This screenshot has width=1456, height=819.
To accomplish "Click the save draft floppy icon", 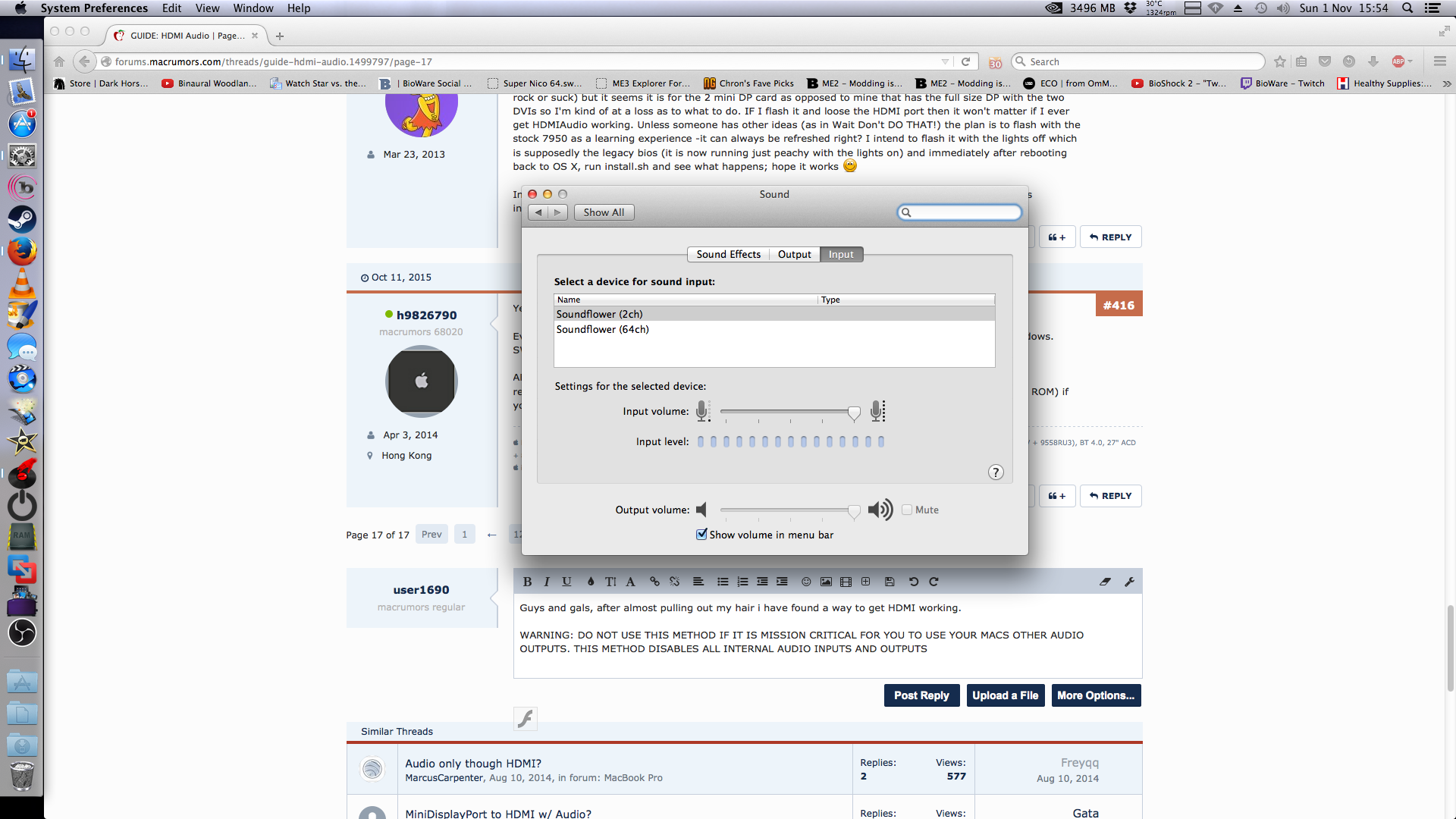I will [x=890, y=582].
